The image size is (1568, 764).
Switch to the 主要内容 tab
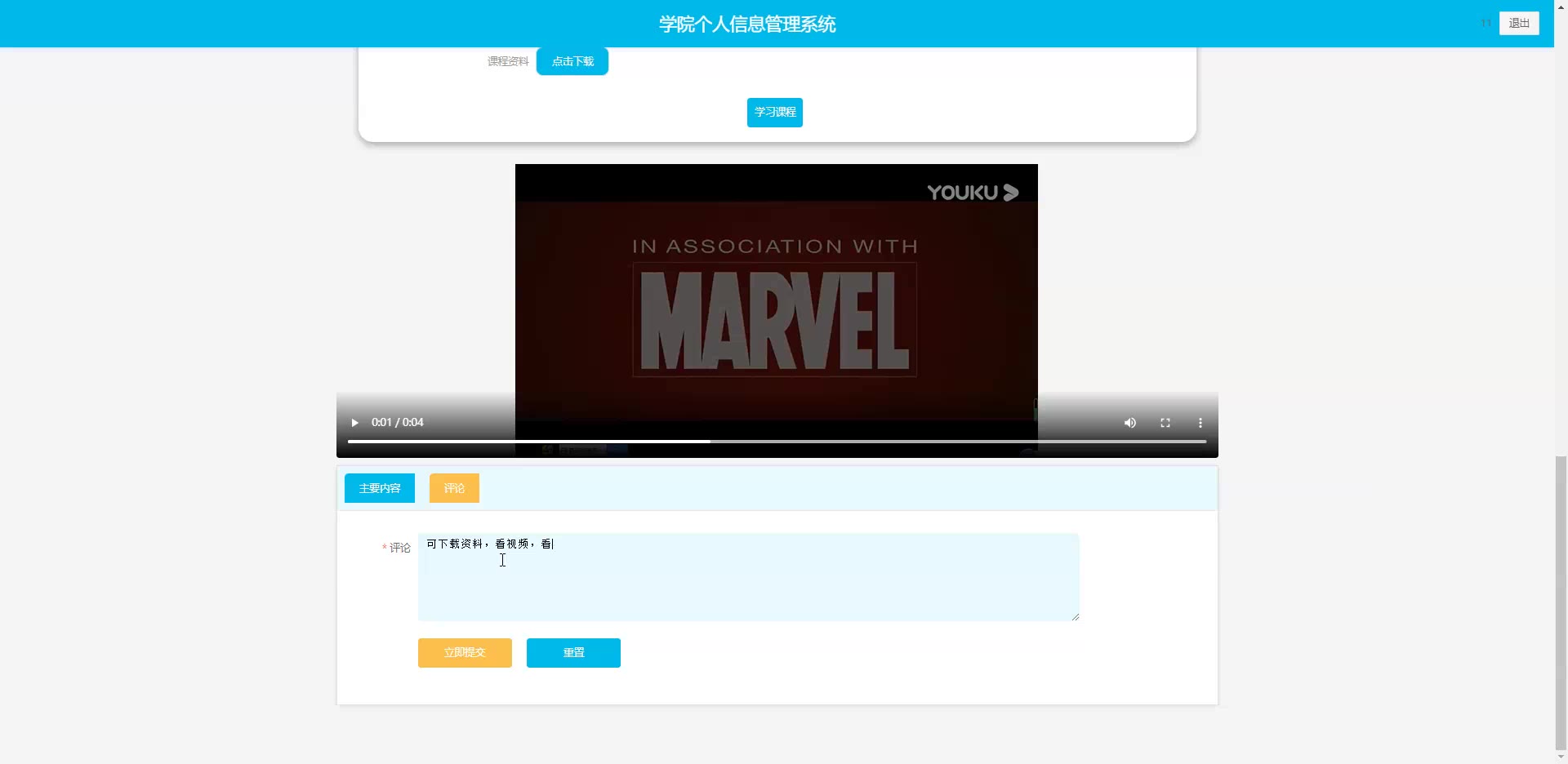(x=380, y=488)
